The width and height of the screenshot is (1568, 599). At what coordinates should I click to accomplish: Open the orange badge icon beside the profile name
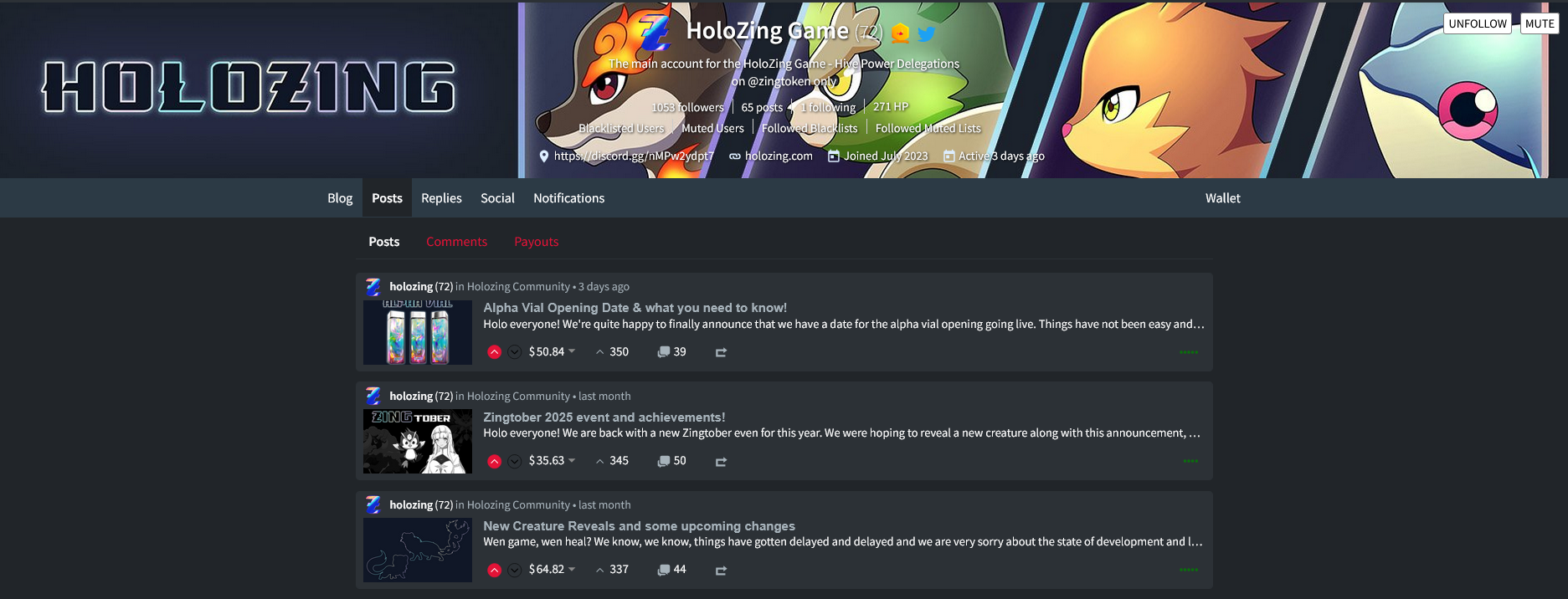pos(900,33)
